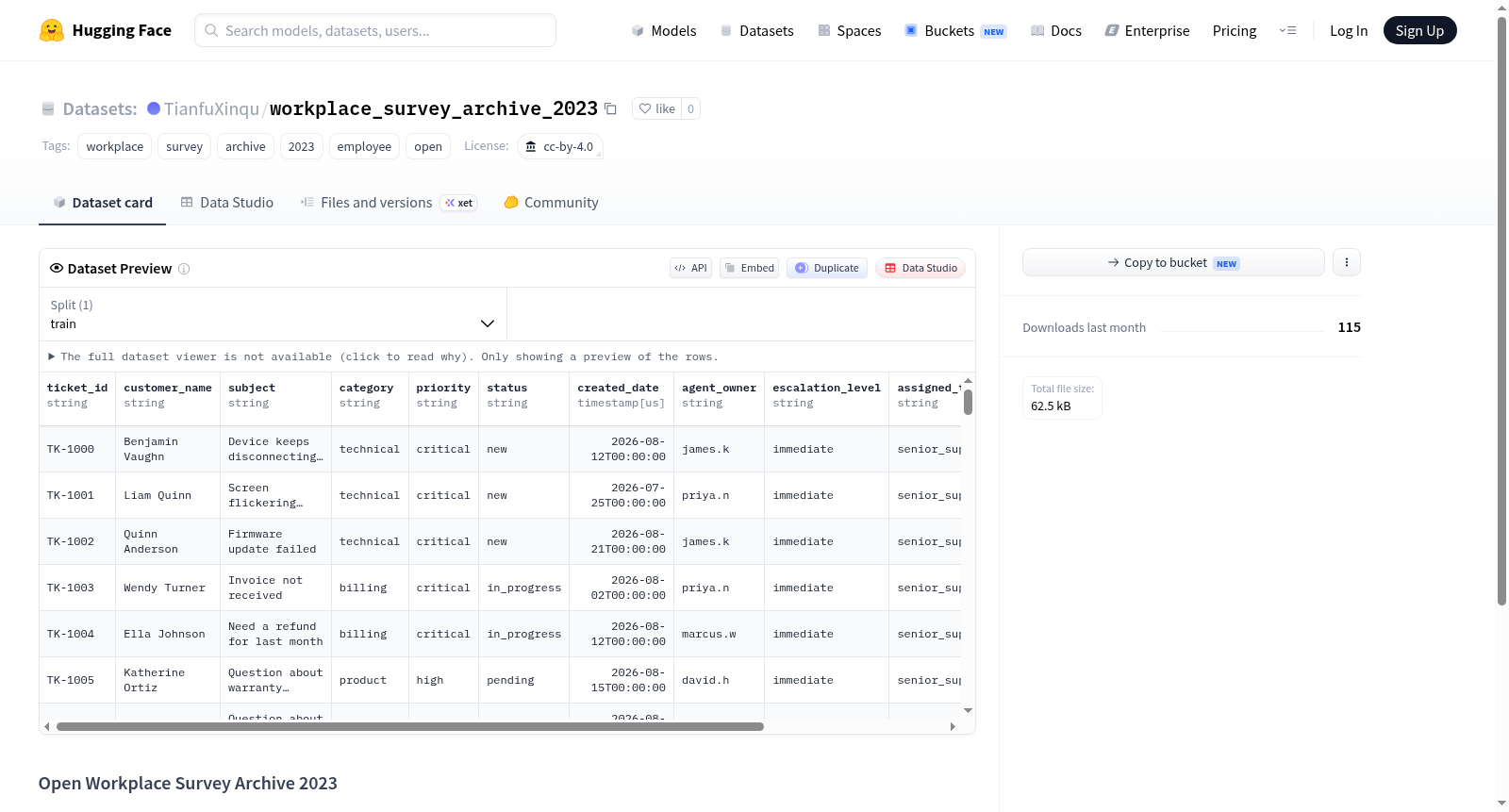Click the Duplicate button
Image resolution: width=1509 pixels, height=812 pixels.
tap(827, 268)
